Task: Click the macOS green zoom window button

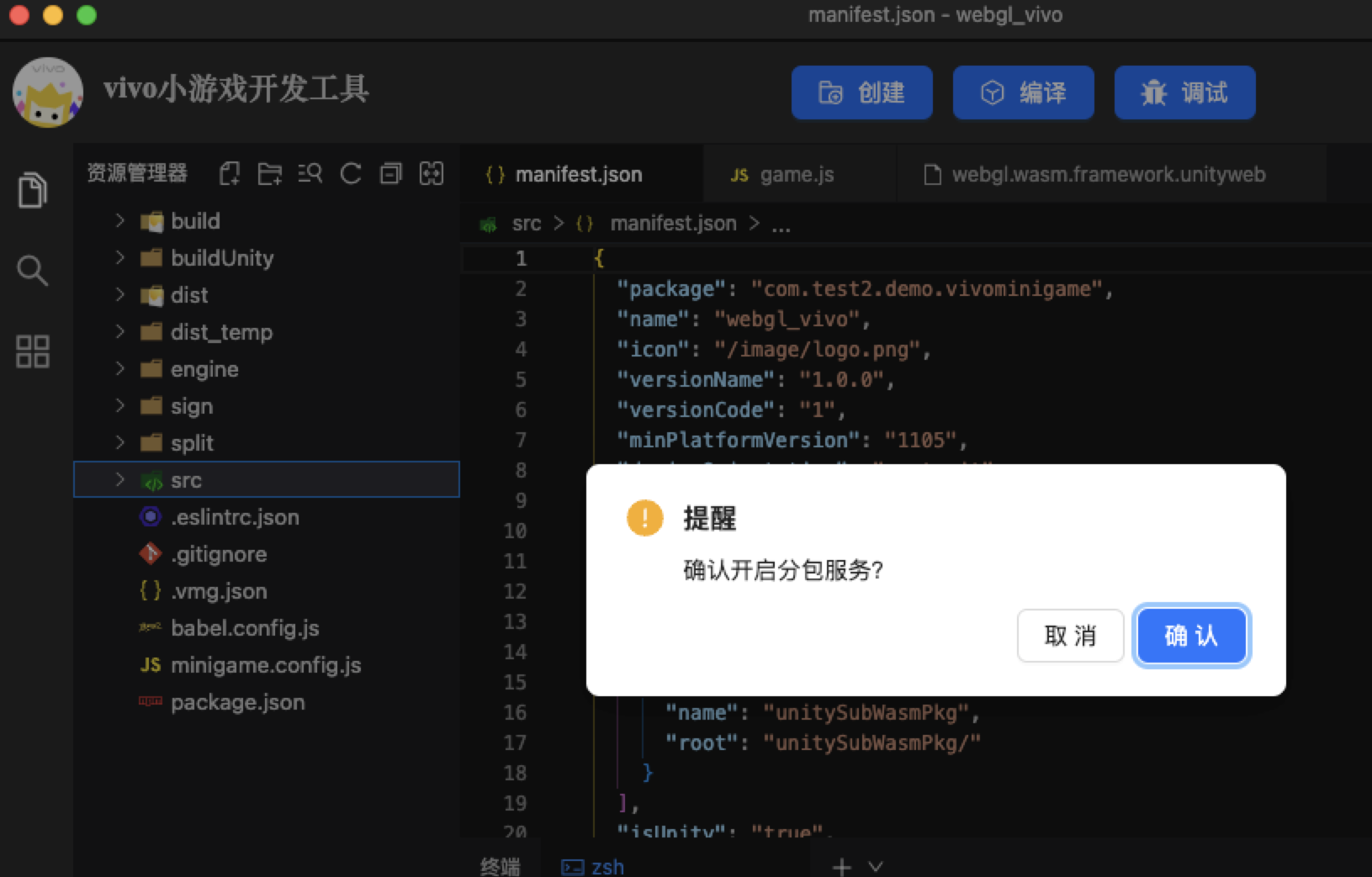Action: point(87,15)
